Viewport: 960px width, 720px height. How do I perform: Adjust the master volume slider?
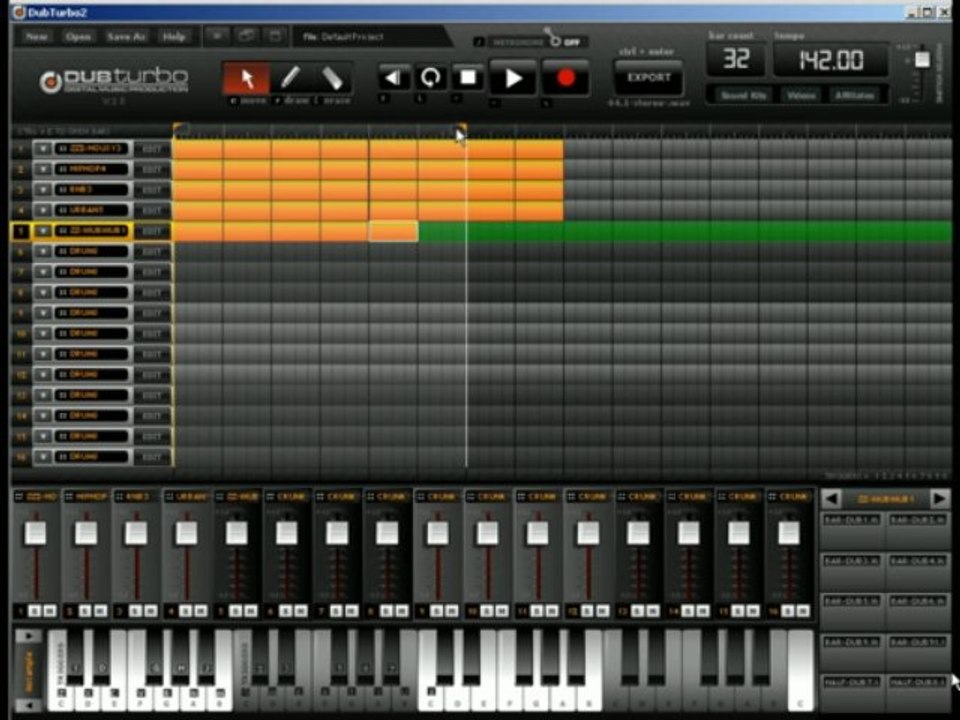click(922, 59)
